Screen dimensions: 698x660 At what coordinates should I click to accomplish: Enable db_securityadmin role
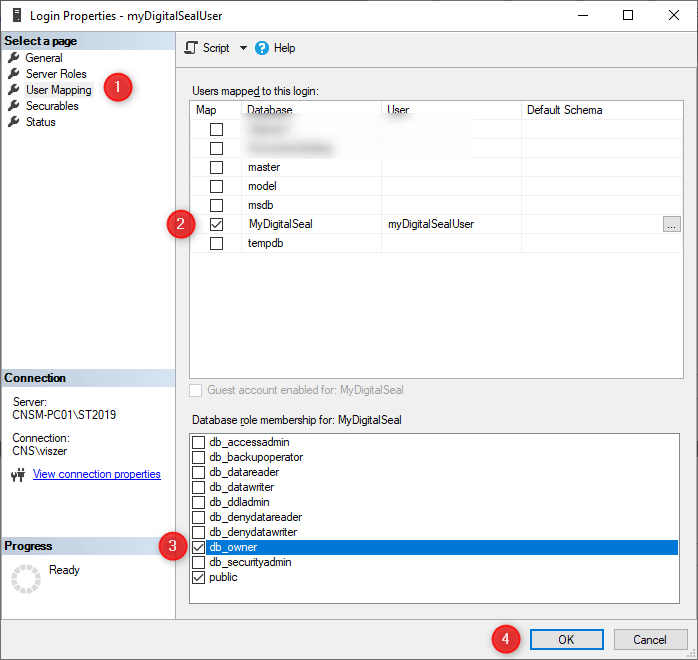pyautogui.click(x=198, y=563)
